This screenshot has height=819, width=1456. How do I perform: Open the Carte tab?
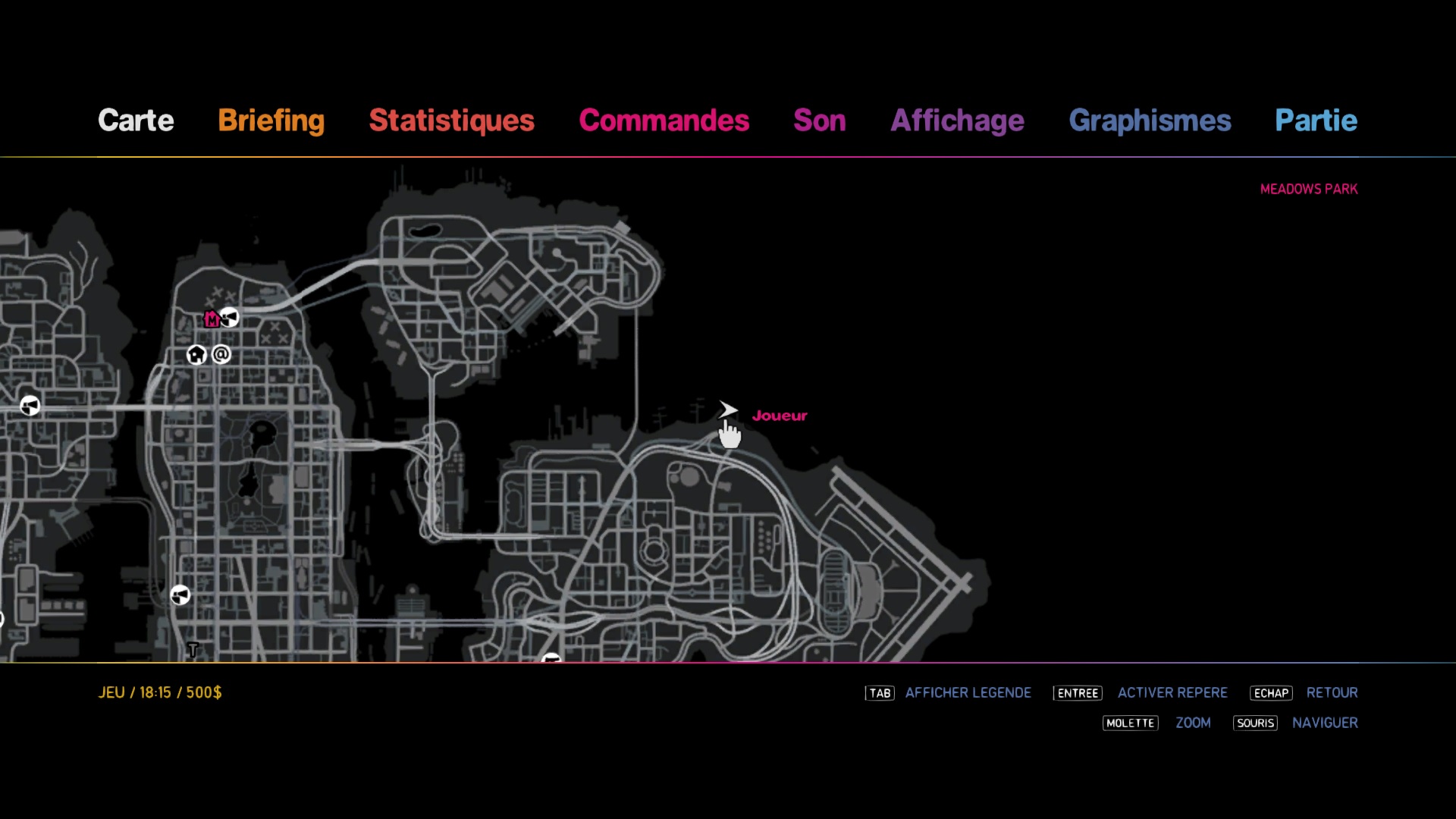pyautogui.click(x=136, y=121)
